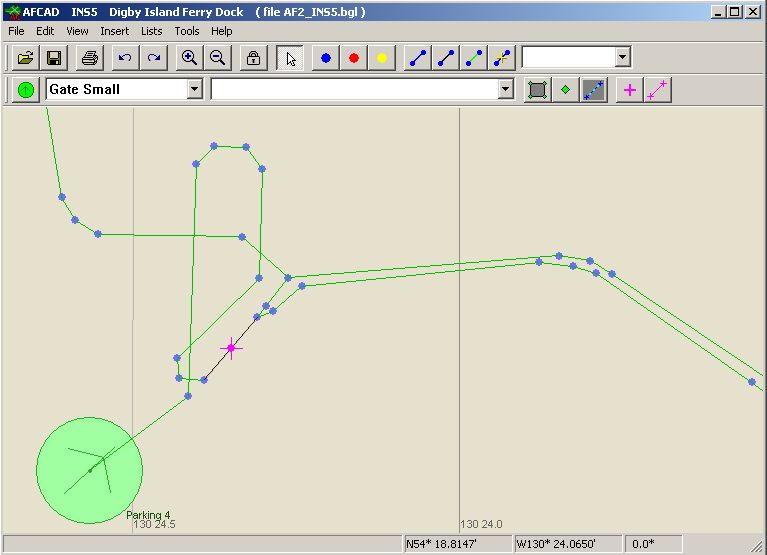Redo the last undone edit
The height and width of the screenshot is (555, 767).
pyautogui.click(x=154, y=58)
